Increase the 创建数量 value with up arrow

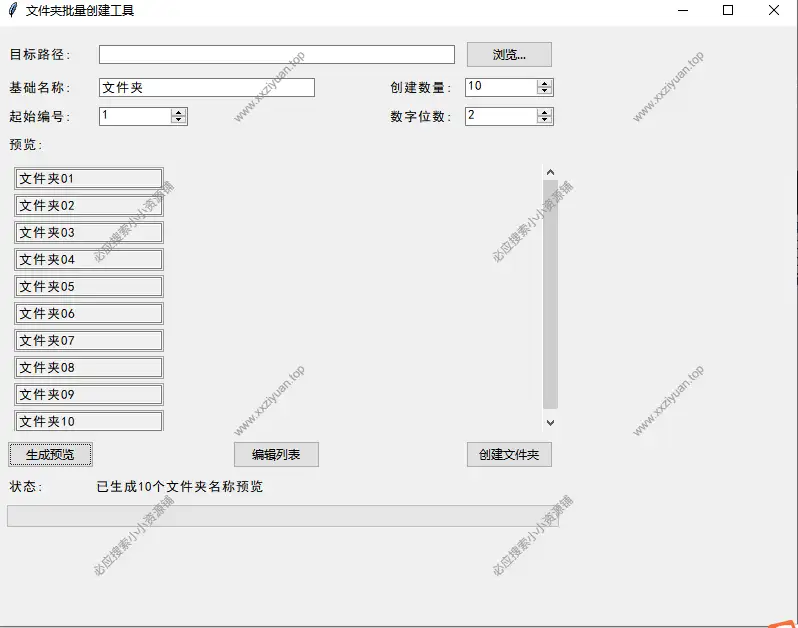click(x=545, y=83)
